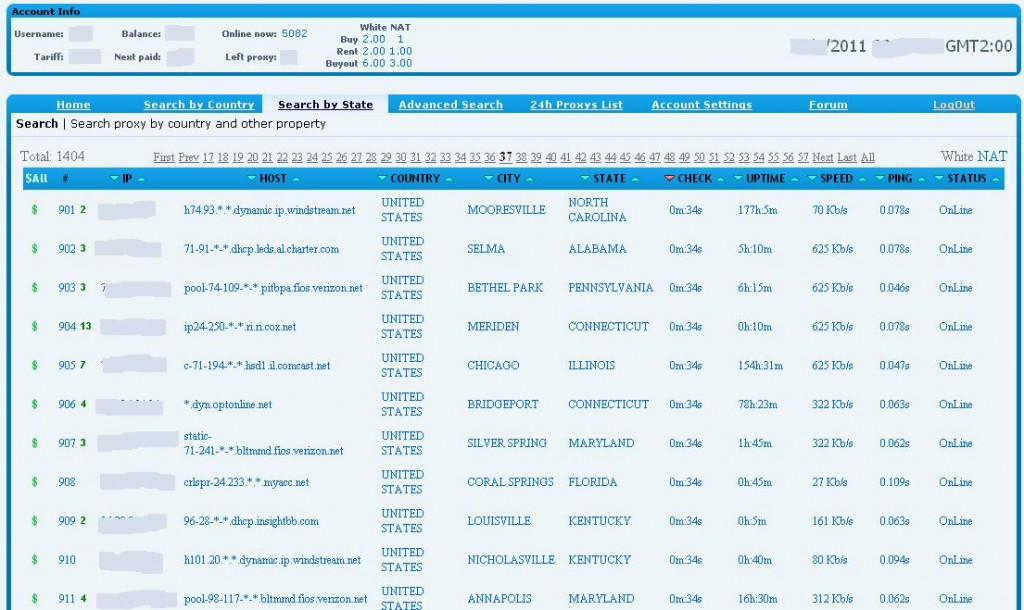Click the dollar icon on row 904

point(35,327)
